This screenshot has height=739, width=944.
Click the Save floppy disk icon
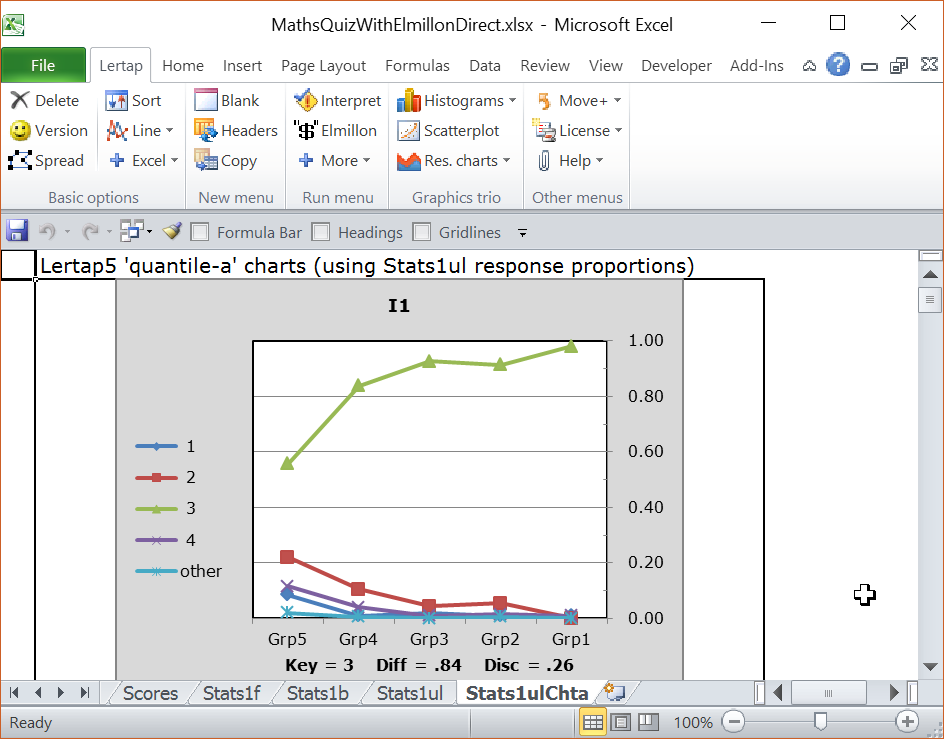(x=17, y=231)
